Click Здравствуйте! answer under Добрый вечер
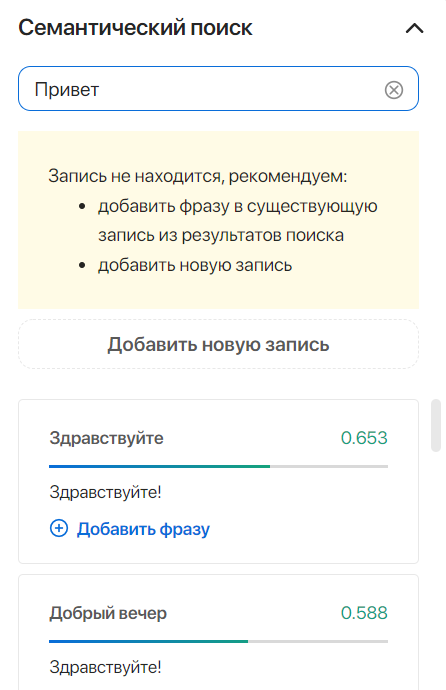 106,667
